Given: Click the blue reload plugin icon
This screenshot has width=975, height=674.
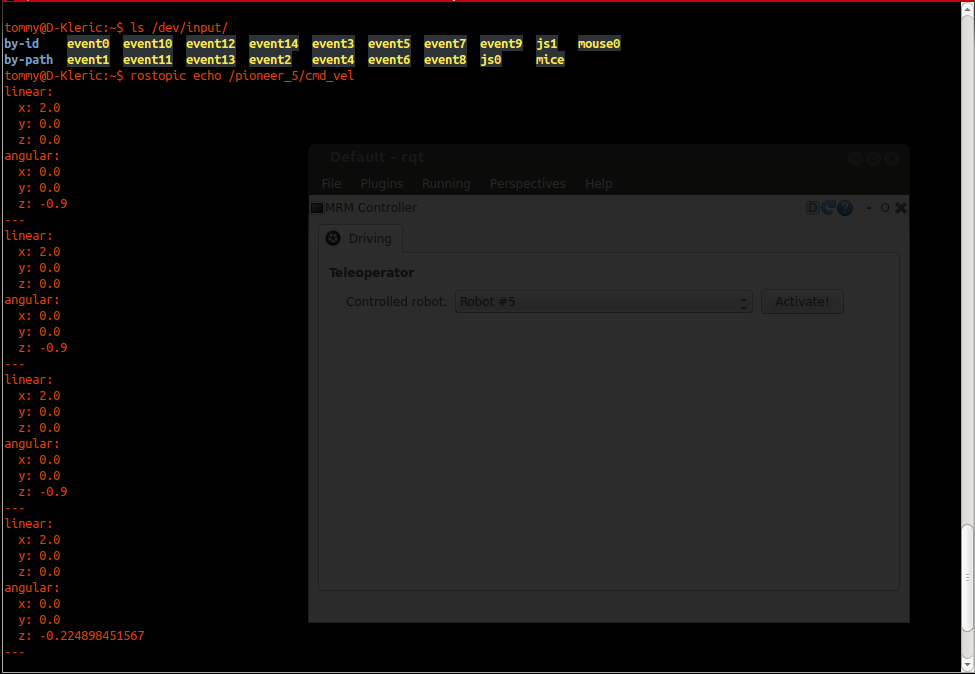Looking at the screenshot, I should click(x=828, y=208).
